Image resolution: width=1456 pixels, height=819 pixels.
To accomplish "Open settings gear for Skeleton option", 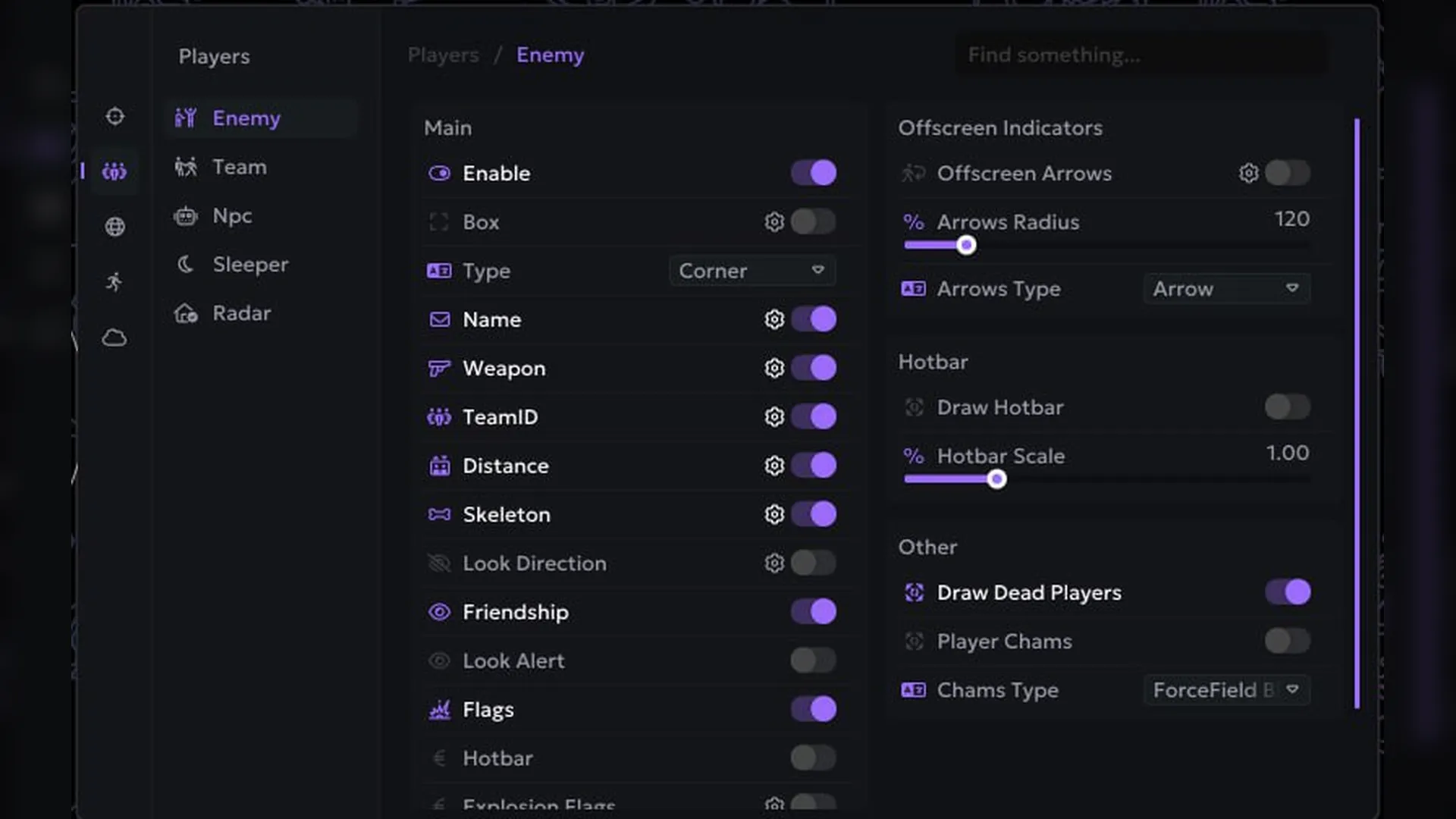I will click(x=773, y=514).
